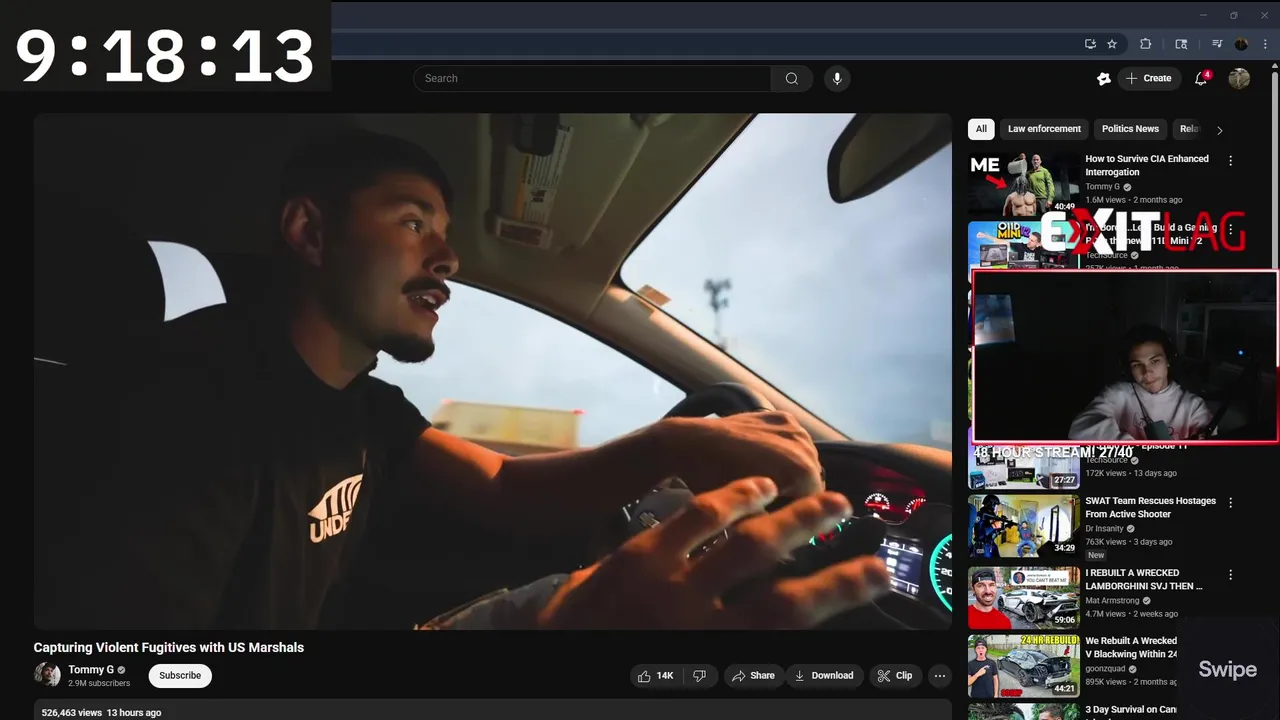Screen dimensions: 1280x720
Task: Open Mat Armstrong channel name
Action: [x=1112, y=601]
